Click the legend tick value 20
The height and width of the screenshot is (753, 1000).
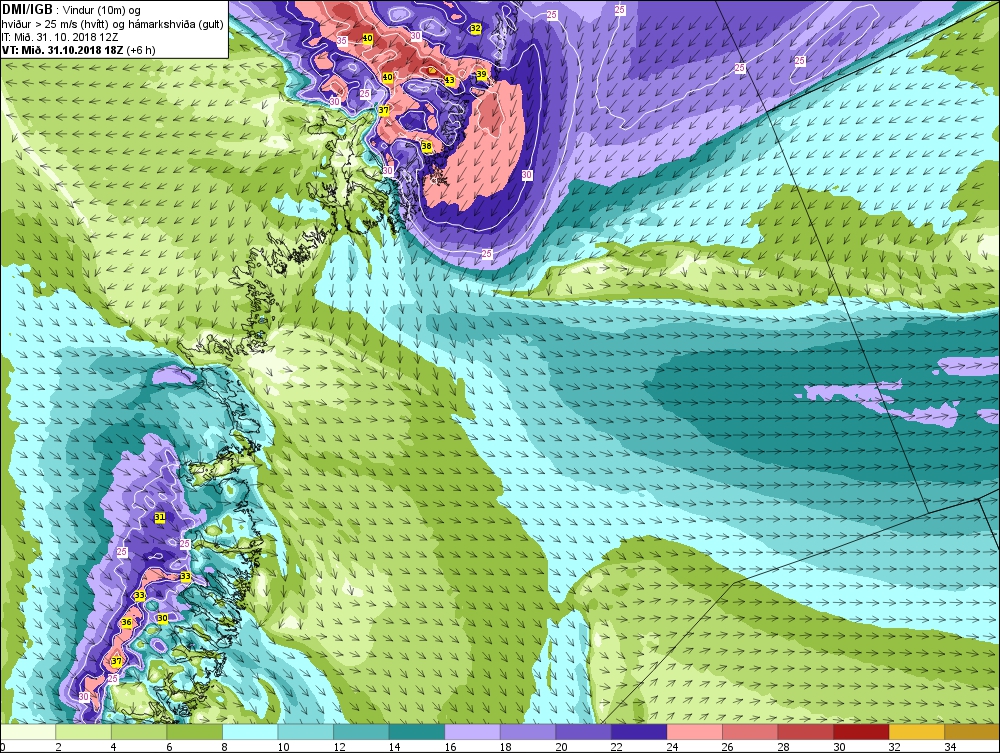pos(561,747)
